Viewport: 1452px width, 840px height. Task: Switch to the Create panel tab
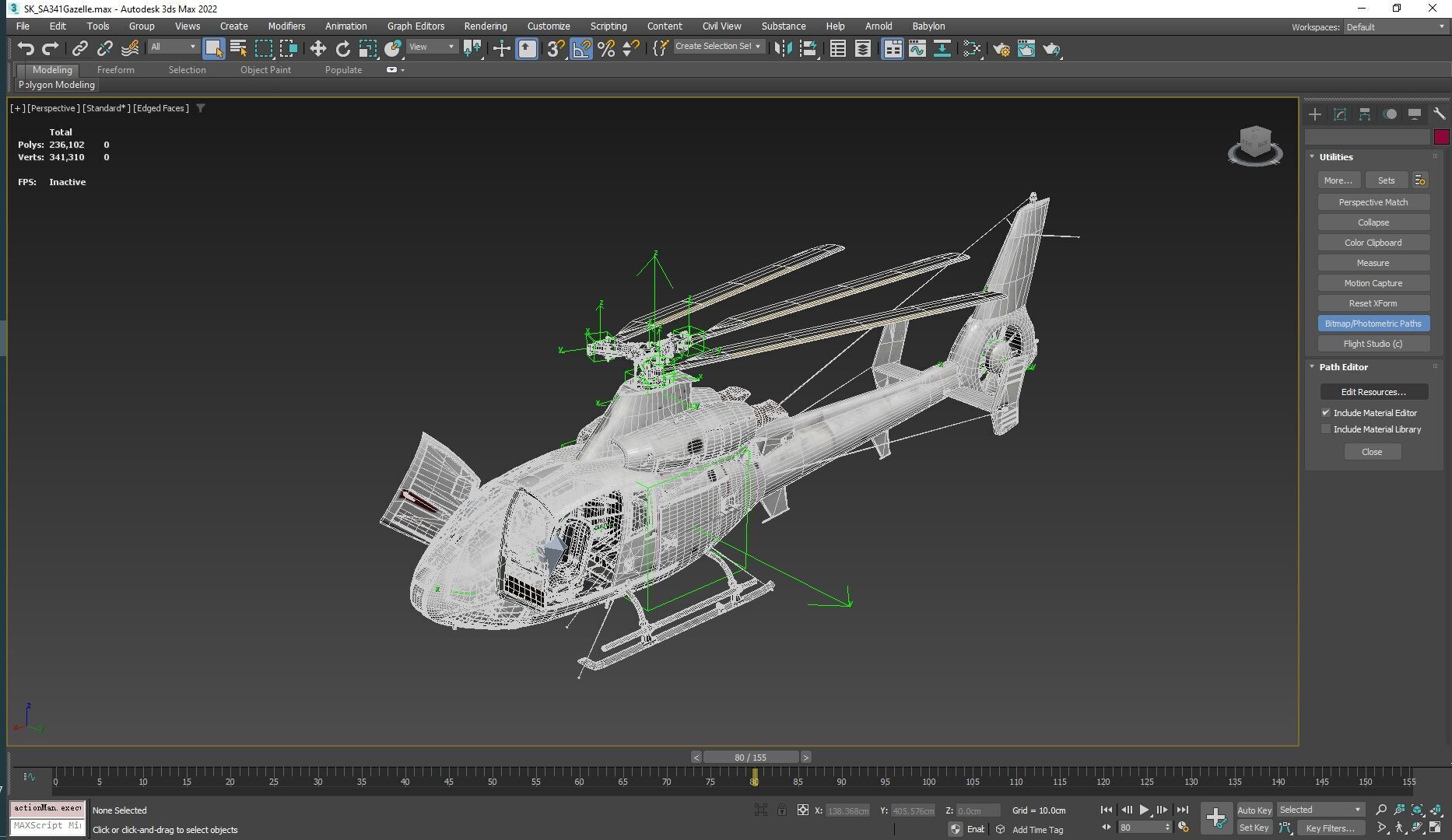point(1315,114)
